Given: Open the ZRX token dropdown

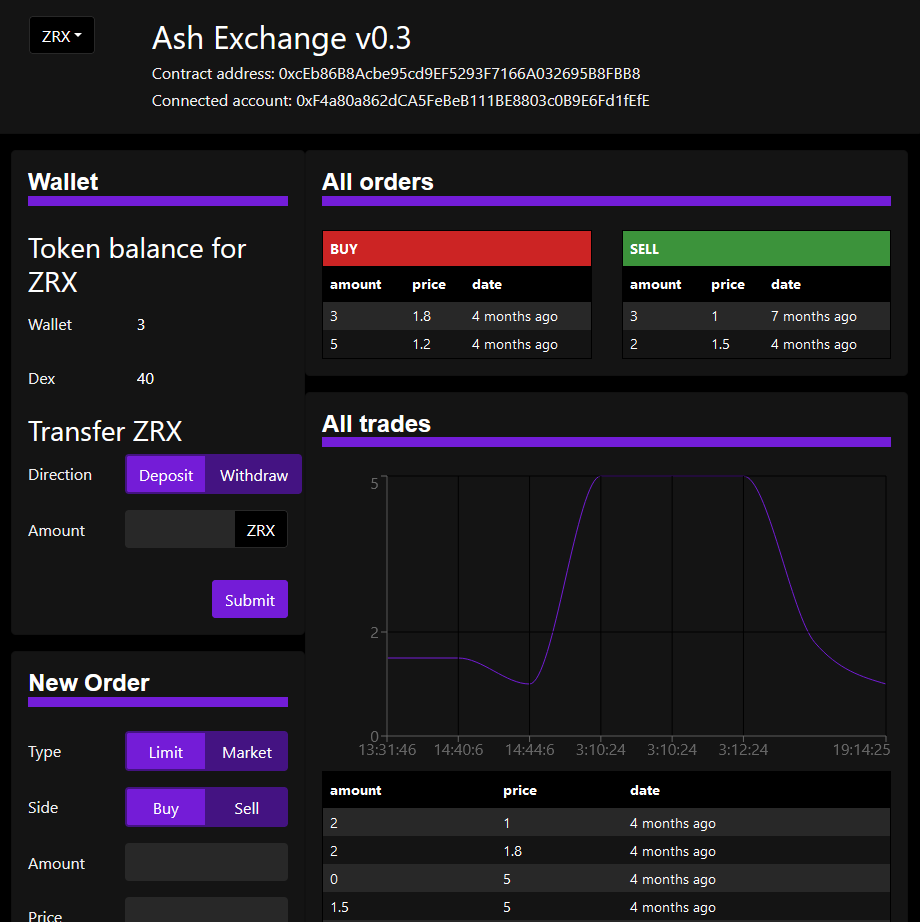Looking at the screenshot, I should tap(61, 36).
